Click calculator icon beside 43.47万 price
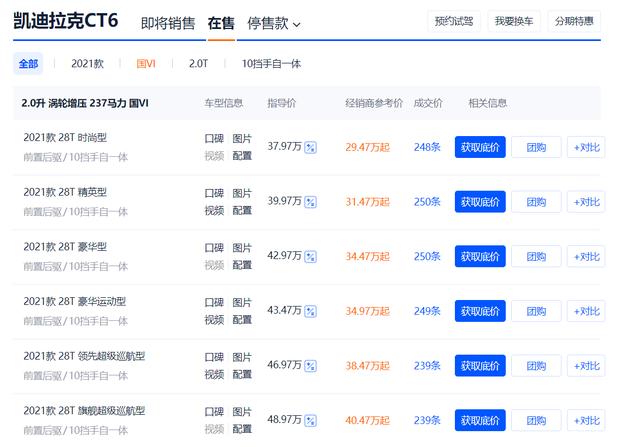Screen dimensions: 620x447 310,311
